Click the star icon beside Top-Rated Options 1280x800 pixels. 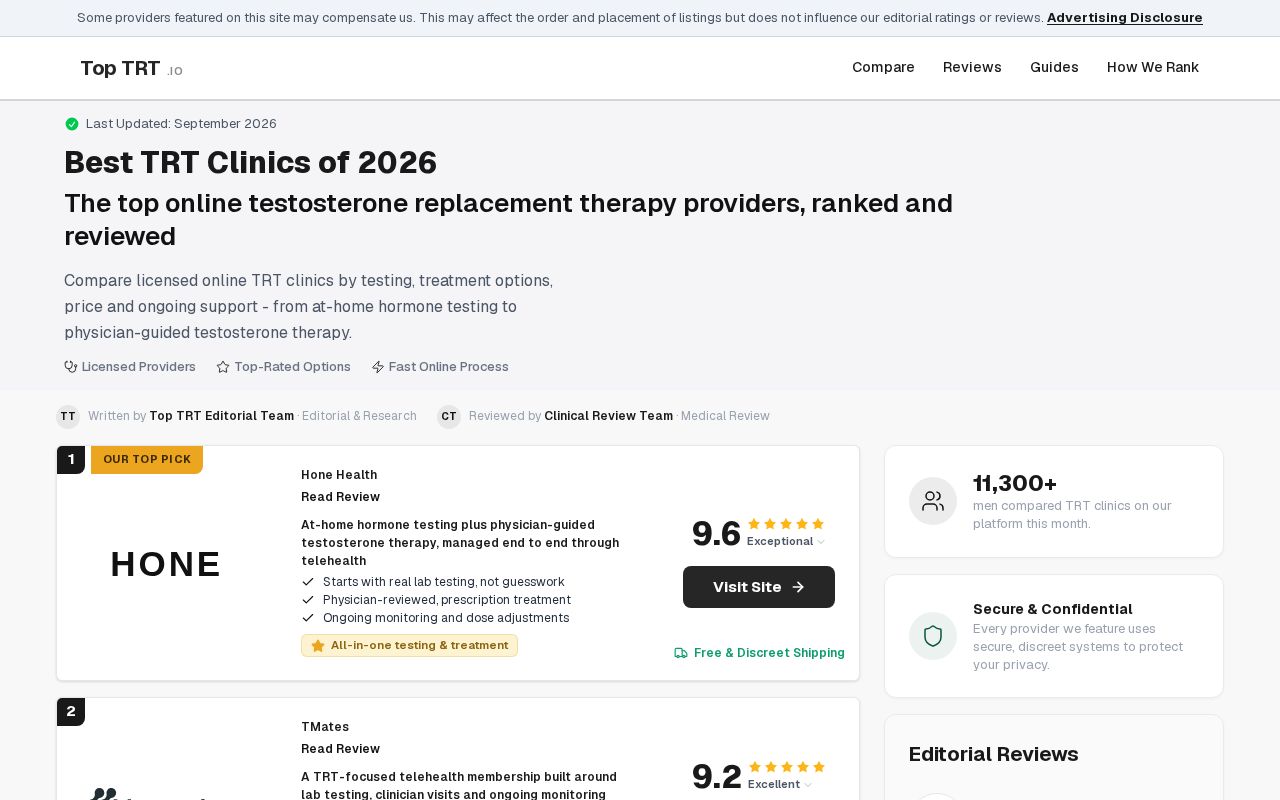coord(223,367)
